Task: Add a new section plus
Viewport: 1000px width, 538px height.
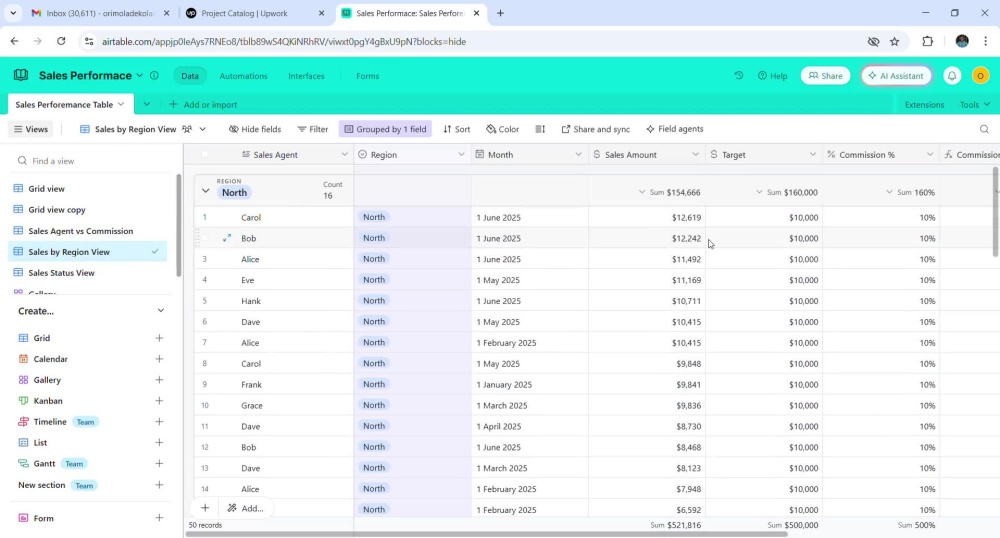Action: 159,485
